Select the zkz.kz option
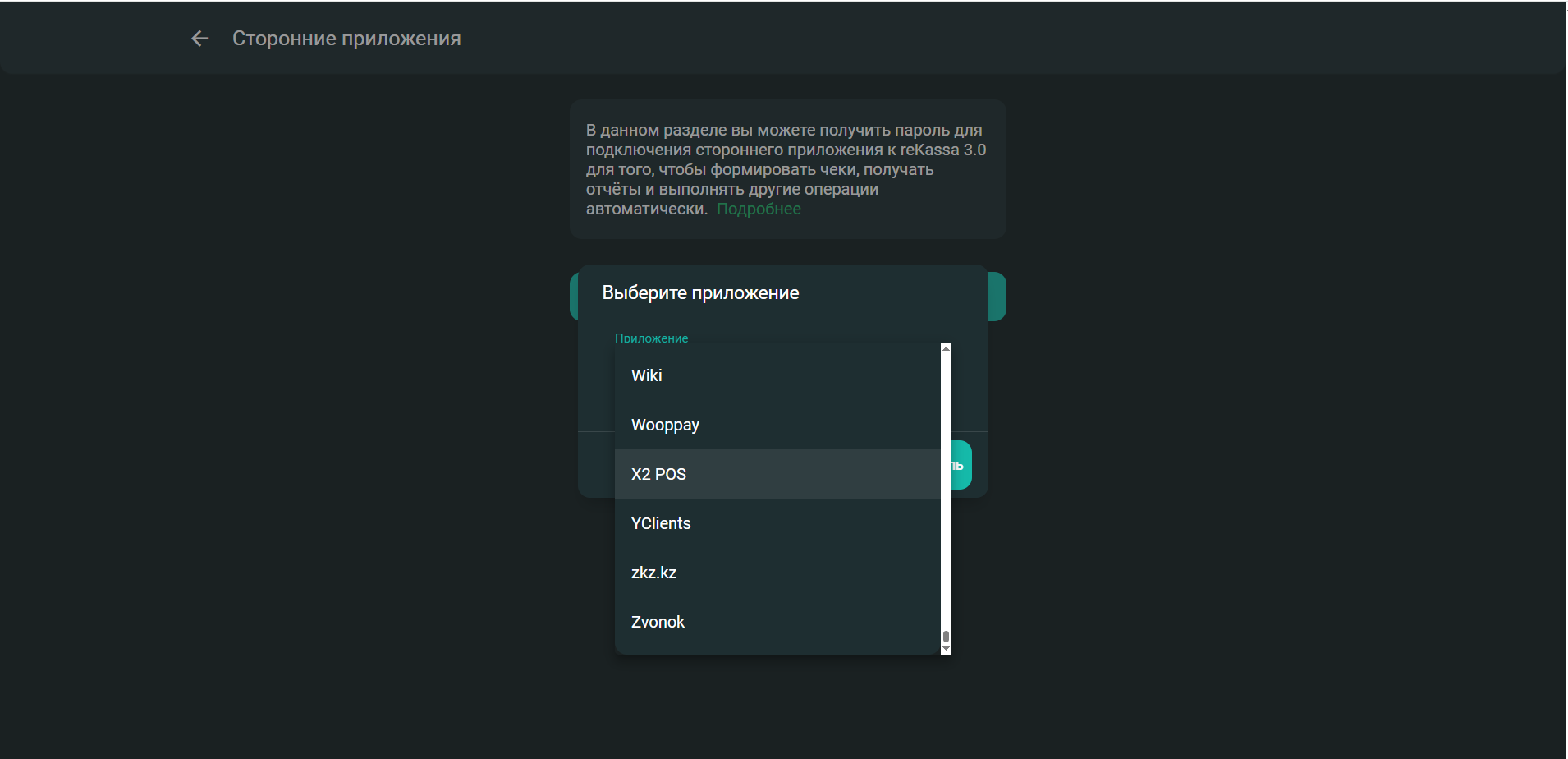Image resolution: width=1568 pixels, height=759 pixels. pyautogui.click(x=653, y=573)
